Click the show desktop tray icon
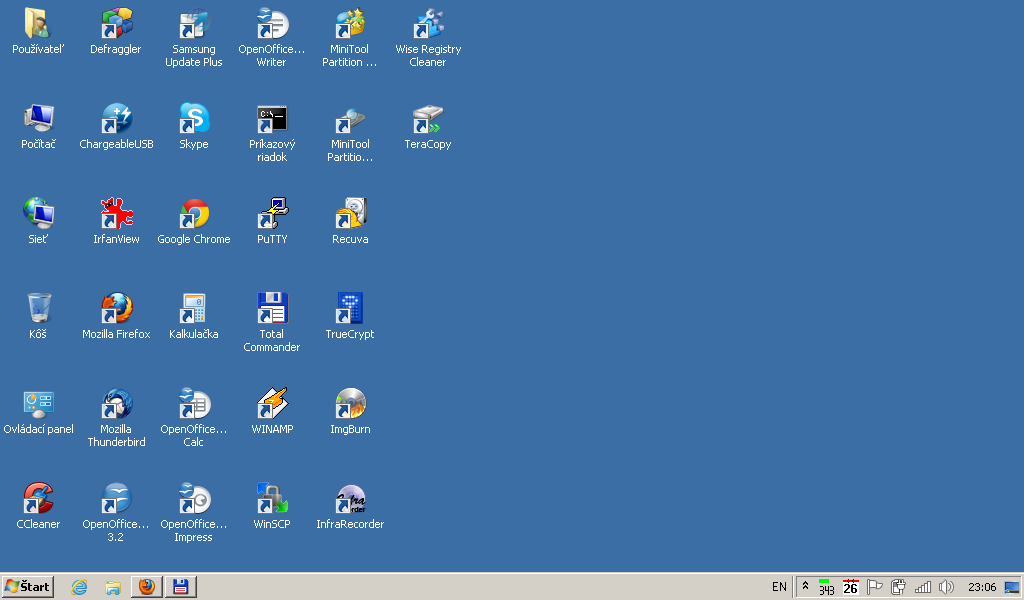Image resolution: width=1024 pixels, height=600 pixels. 1012,587
